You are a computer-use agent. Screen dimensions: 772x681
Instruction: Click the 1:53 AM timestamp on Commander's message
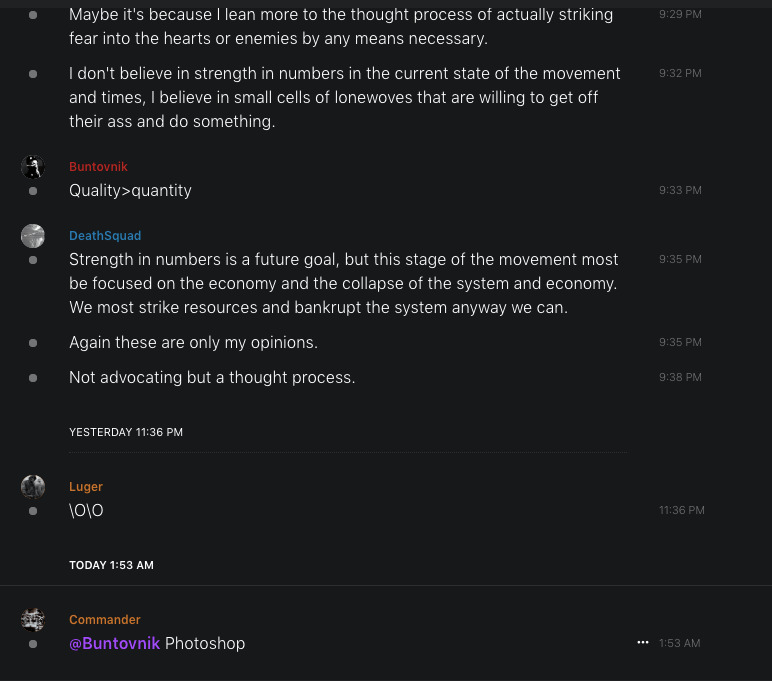tap(679, 643)
